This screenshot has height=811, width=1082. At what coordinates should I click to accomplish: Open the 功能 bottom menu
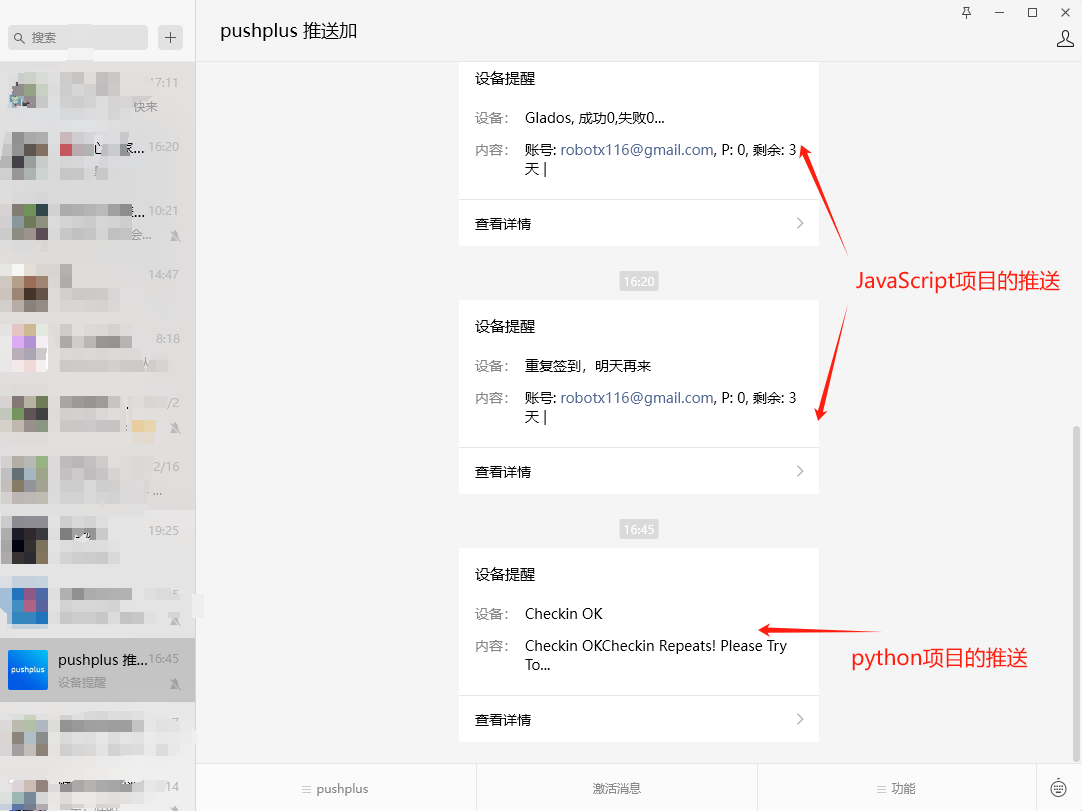[x=896, y=788]
